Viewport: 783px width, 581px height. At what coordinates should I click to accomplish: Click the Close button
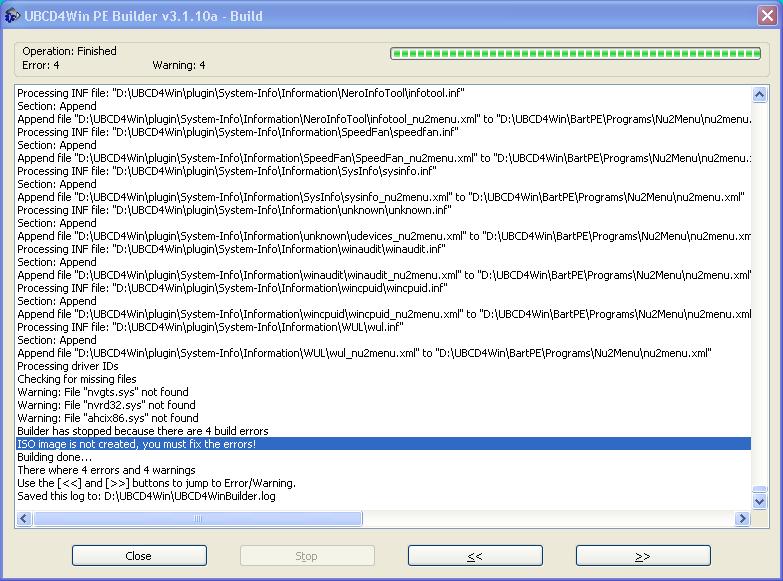coord(139,556)
